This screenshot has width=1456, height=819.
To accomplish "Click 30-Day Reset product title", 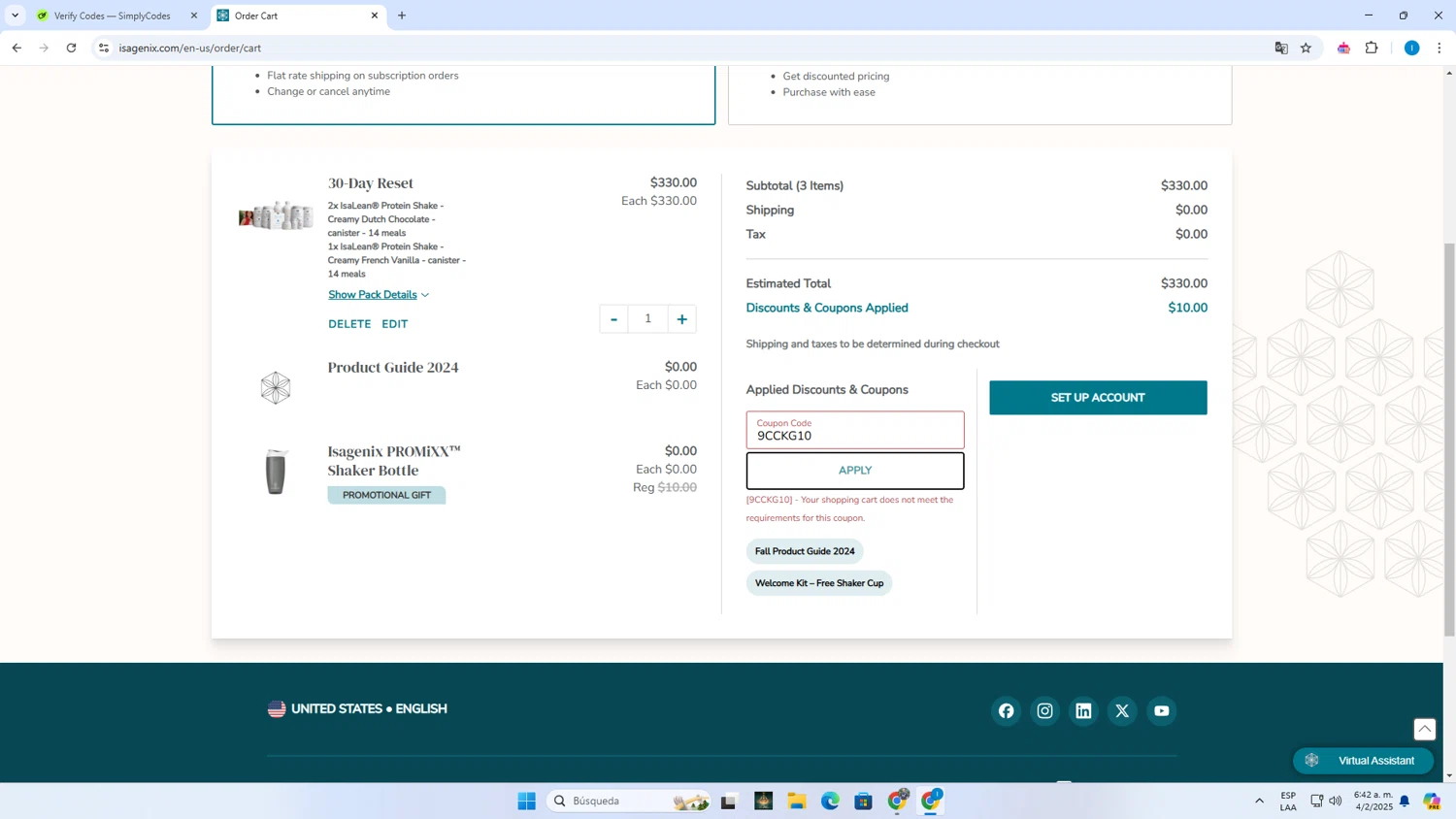I will 371,183.
